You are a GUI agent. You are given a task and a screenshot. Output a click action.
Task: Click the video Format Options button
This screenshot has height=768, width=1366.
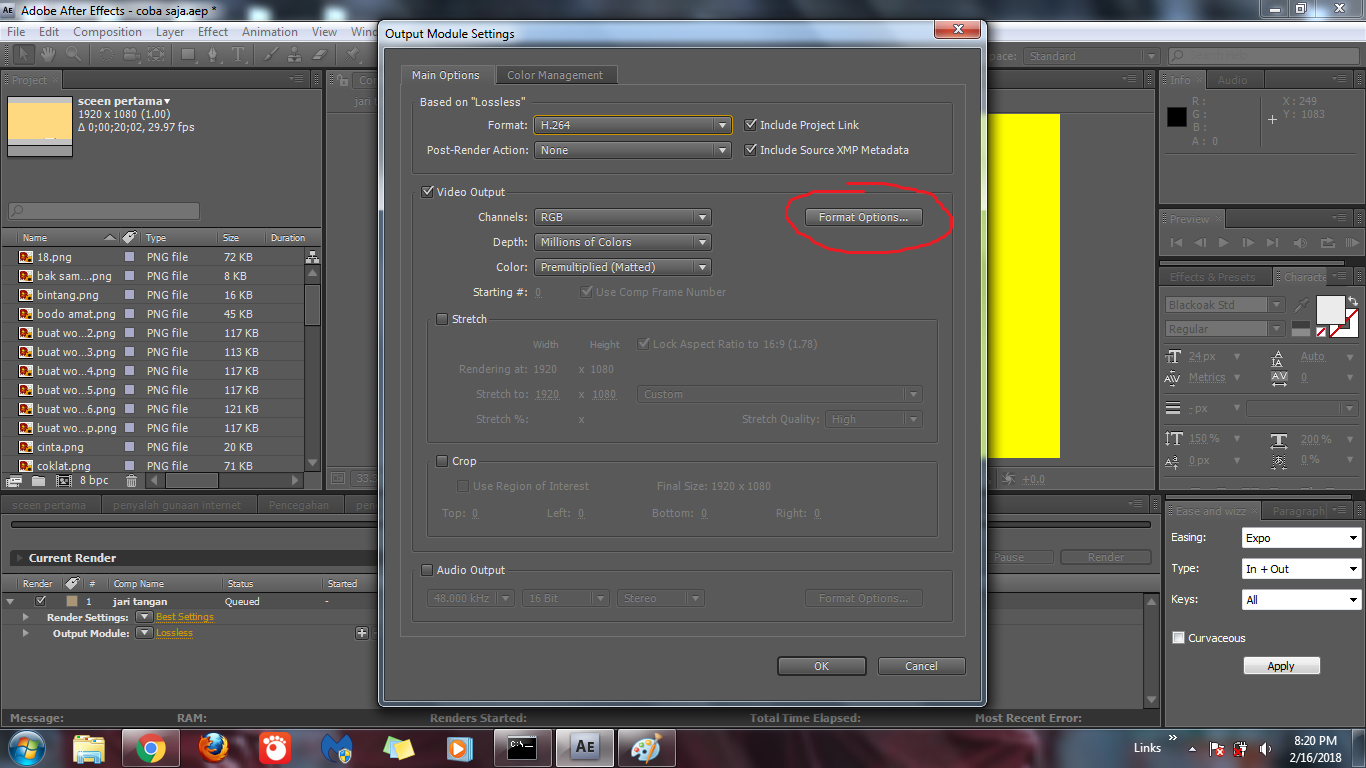pos(863,217)
